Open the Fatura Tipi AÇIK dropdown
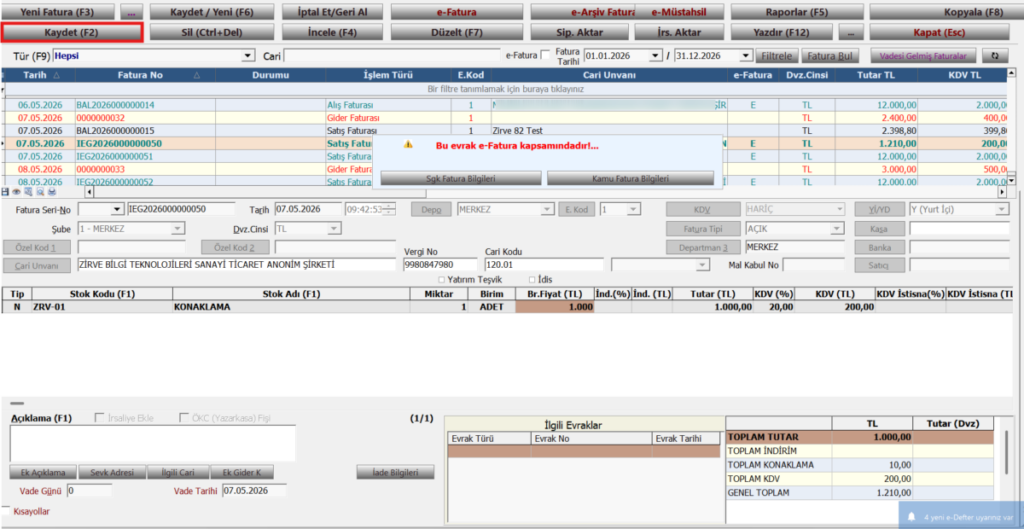Screen dimensions: 1024x529 839,229
